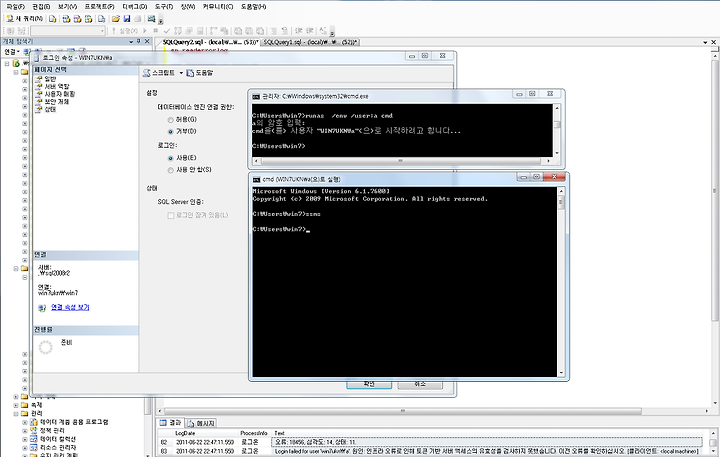Open the 커뮤니티(C) menu
Screen dimensions: 720x457
click(x=218, y=7)
